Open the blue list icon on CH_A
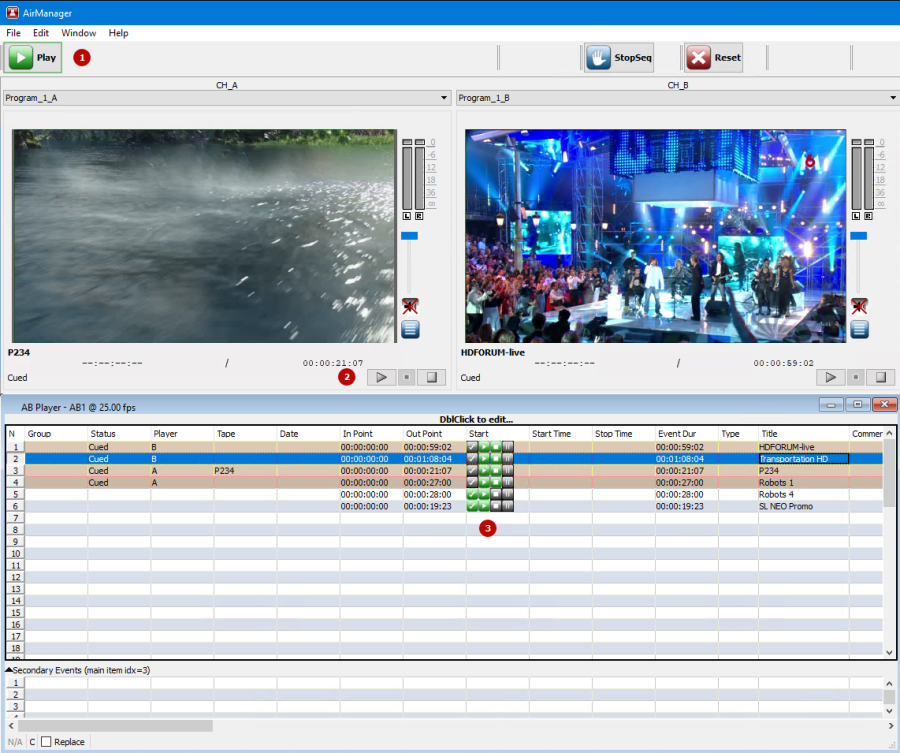This screenshot has width=900, height=753. pyautogui.click(x=410, y=329)
